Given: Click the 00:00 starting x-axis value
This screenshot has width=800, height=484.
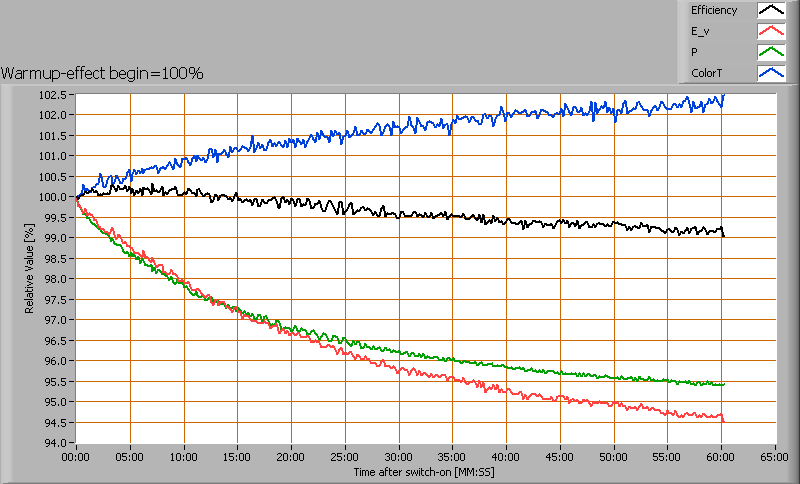Looking at the screenshot, I should pos(76,454).
